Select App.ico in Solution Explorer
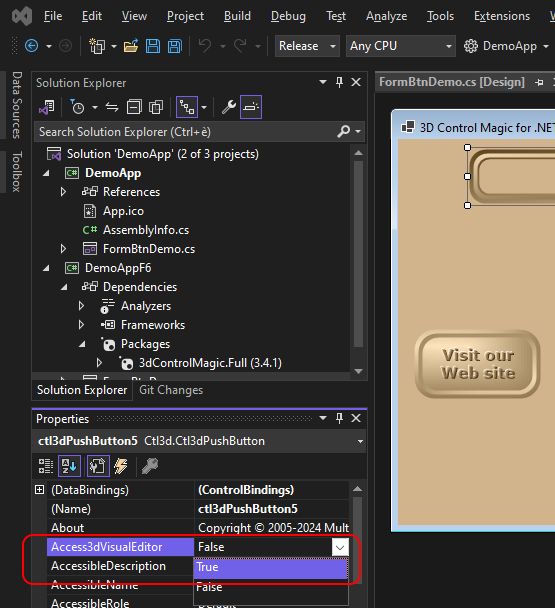This screenshot has height=608, width=555. click(123, 211)
